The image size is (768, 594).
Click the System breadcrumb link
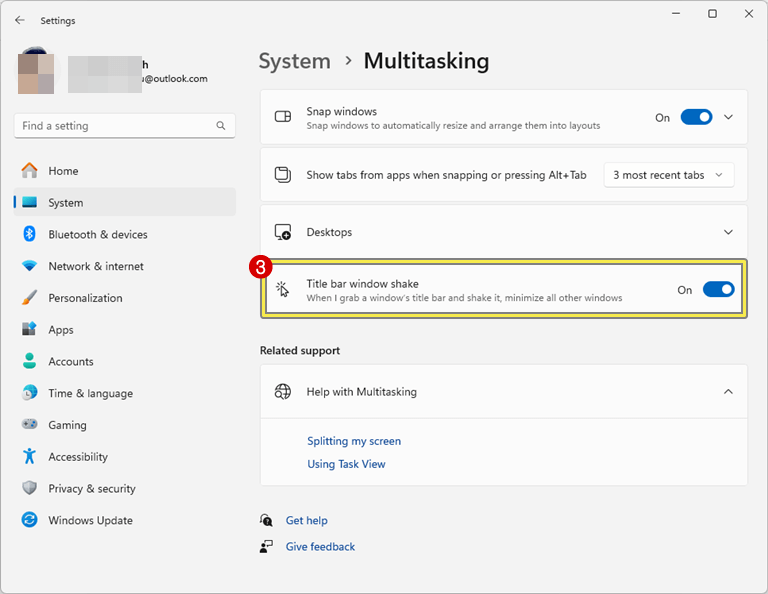coord(294,61)
